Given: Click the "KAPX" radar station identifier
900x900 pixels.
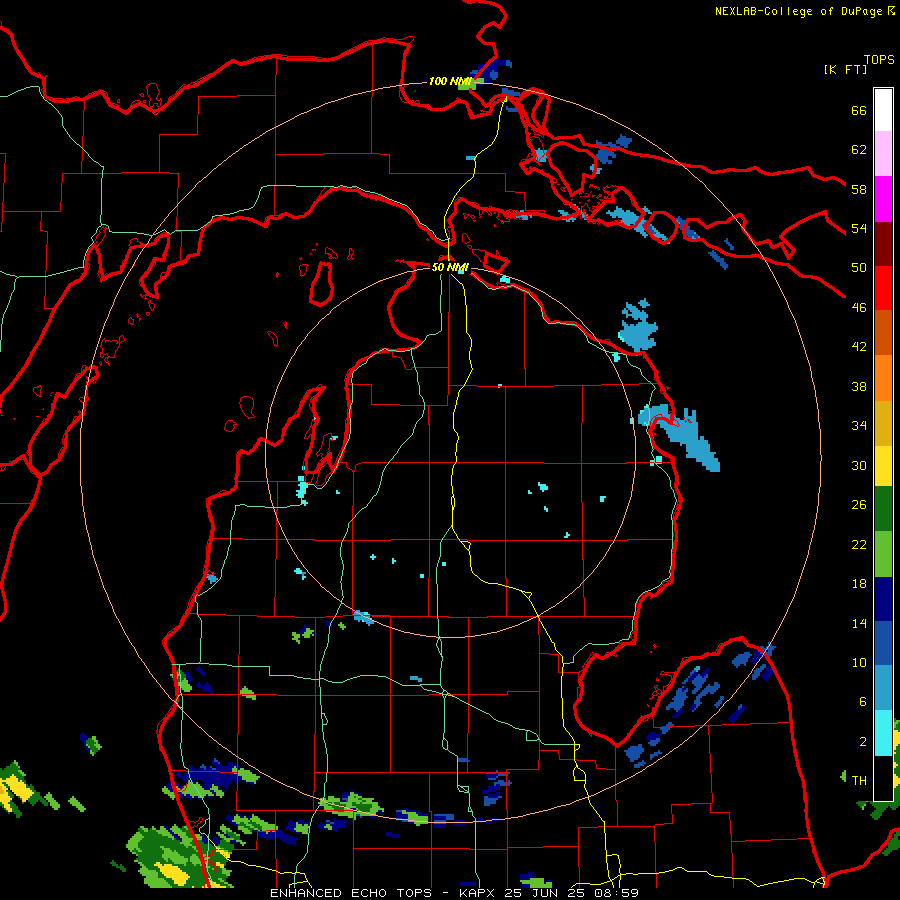Looking at the screenshot, I should click(x=479, y=893).
